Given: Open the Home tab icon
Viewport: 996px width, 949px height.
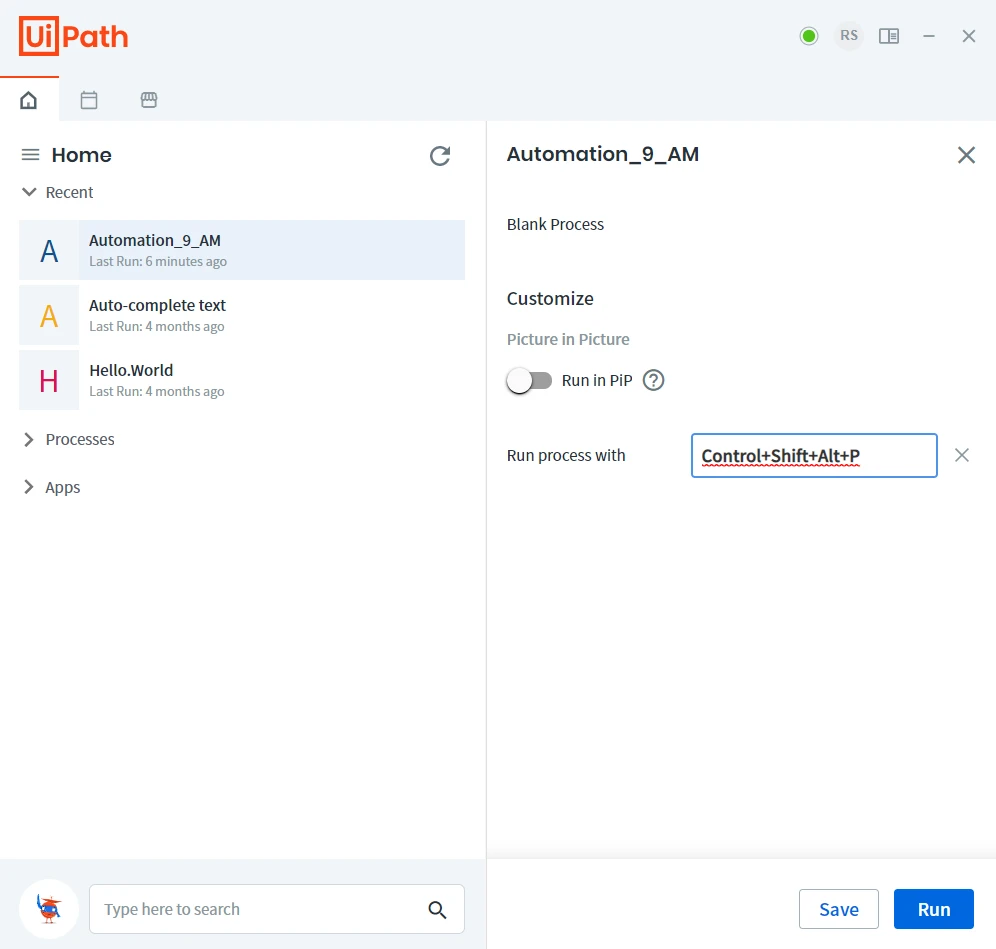Looking at the screenshot, I should pyautogui.click(x=29, y=100).
